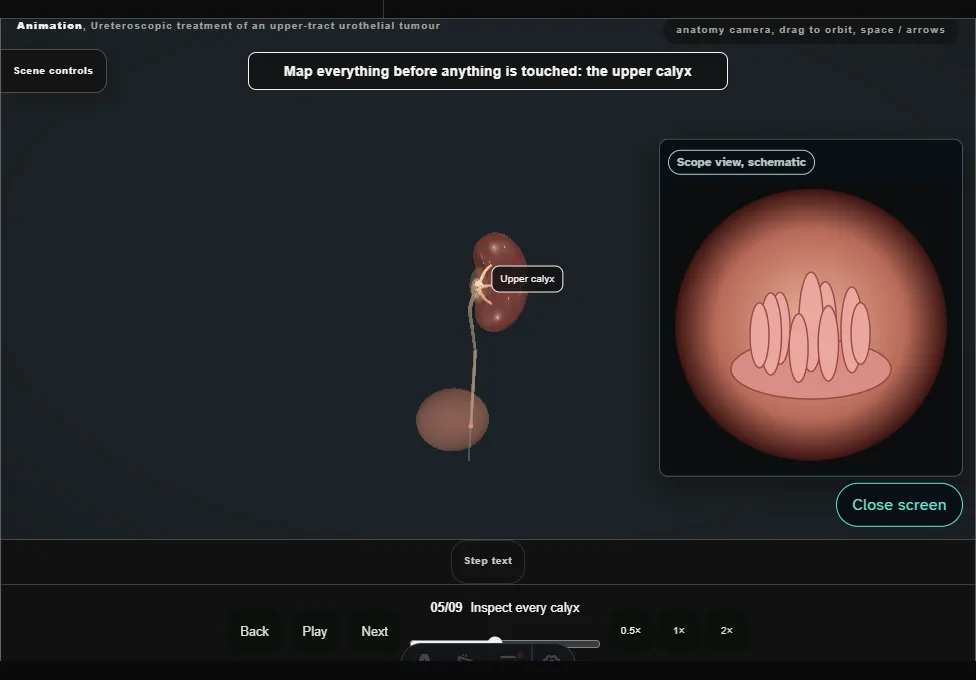Click the bladder model in the scene
The width and height of the screenshot is (976, 680).
point(453,420)
